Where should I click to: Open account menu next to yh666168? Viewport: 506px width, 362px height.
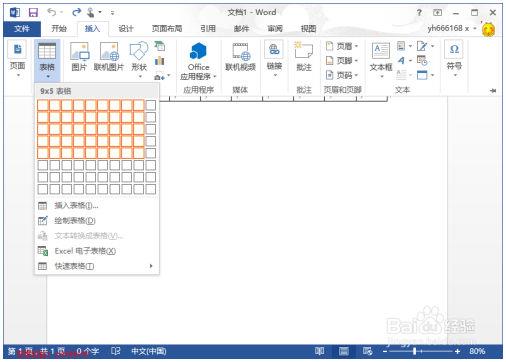pos(475,29)
